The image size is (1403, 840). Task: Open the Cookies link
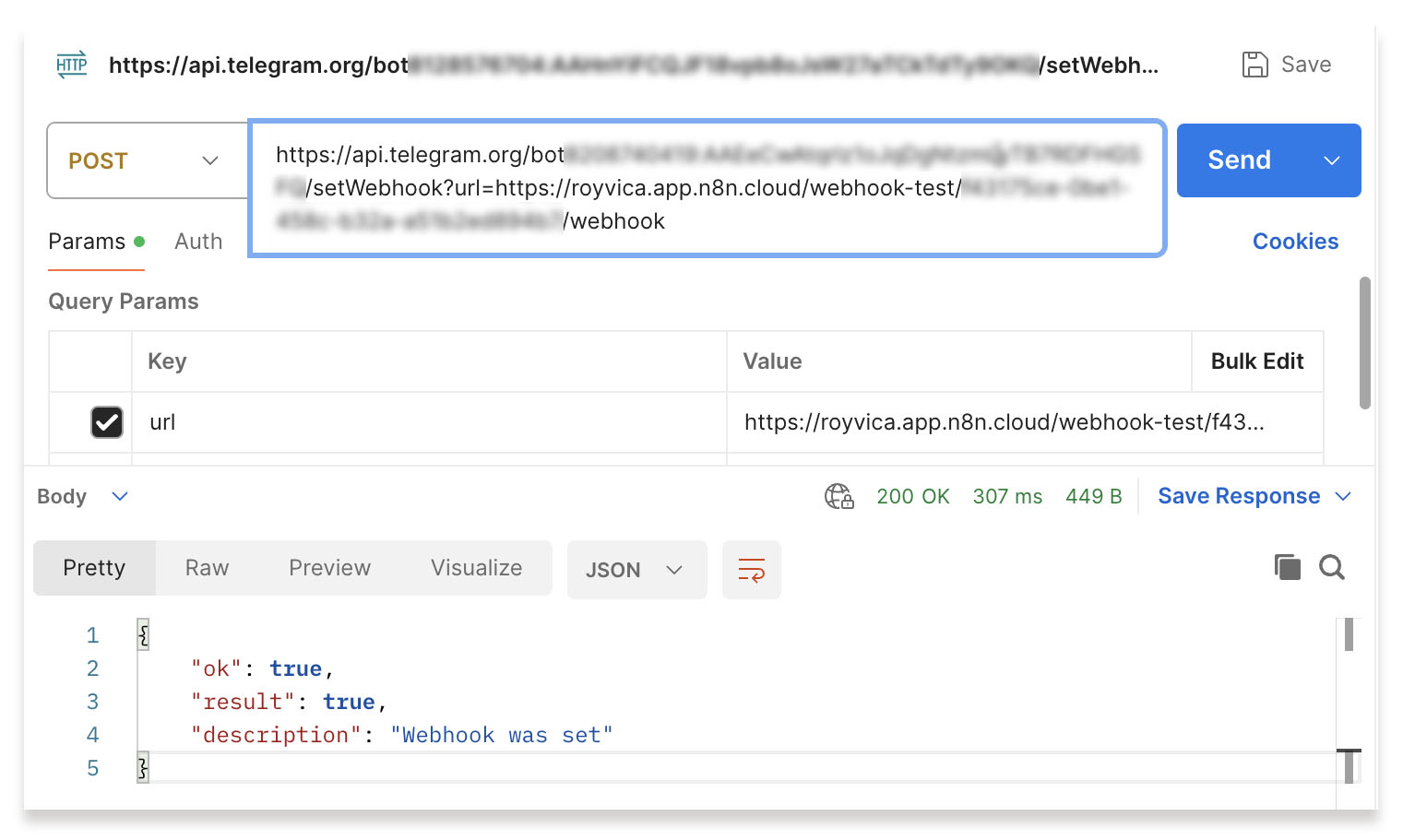(1294, 242)
